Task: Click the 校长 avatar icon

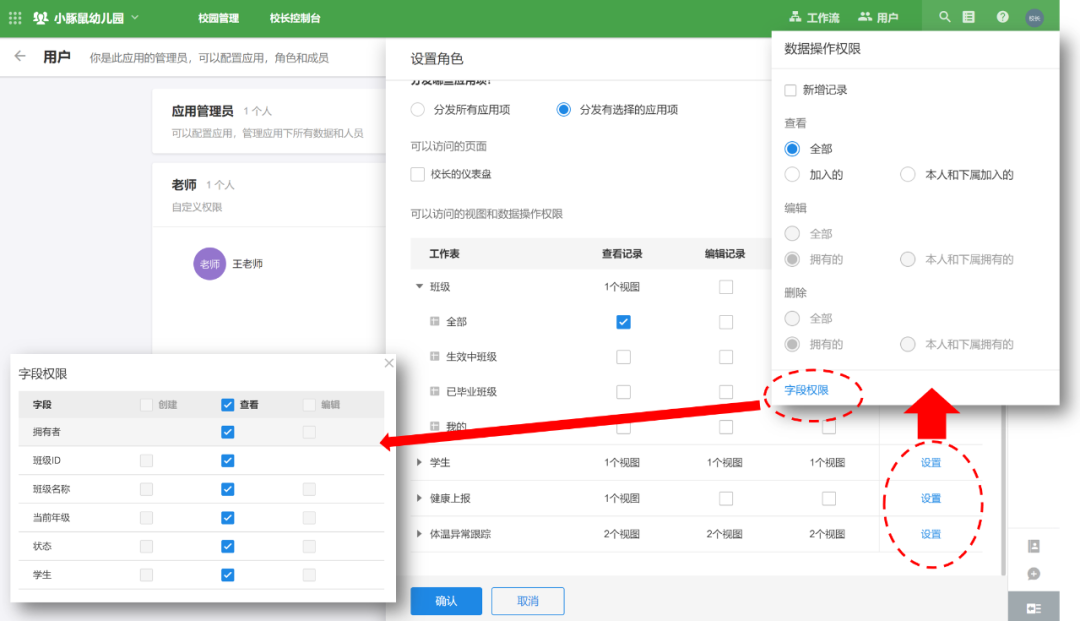Action: [1035, 17]
